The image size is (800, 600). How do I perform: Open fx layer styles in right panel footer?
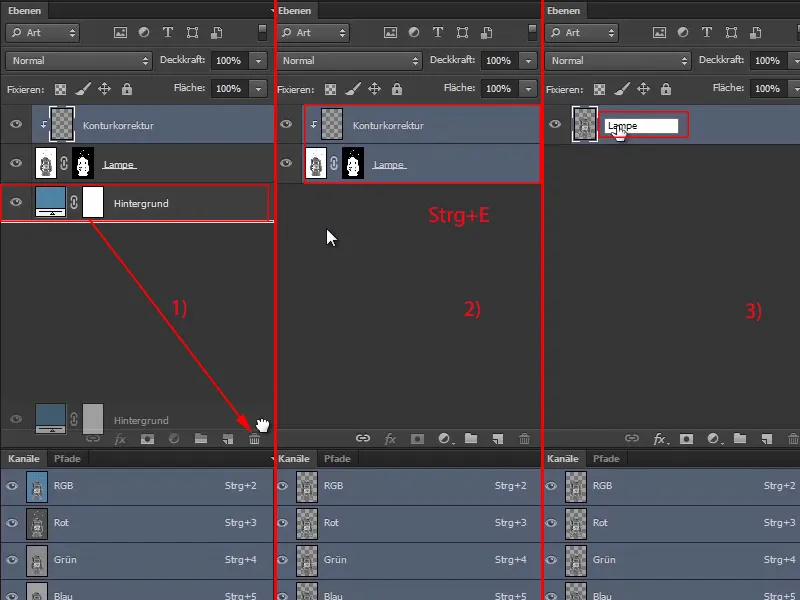[659, 439]
